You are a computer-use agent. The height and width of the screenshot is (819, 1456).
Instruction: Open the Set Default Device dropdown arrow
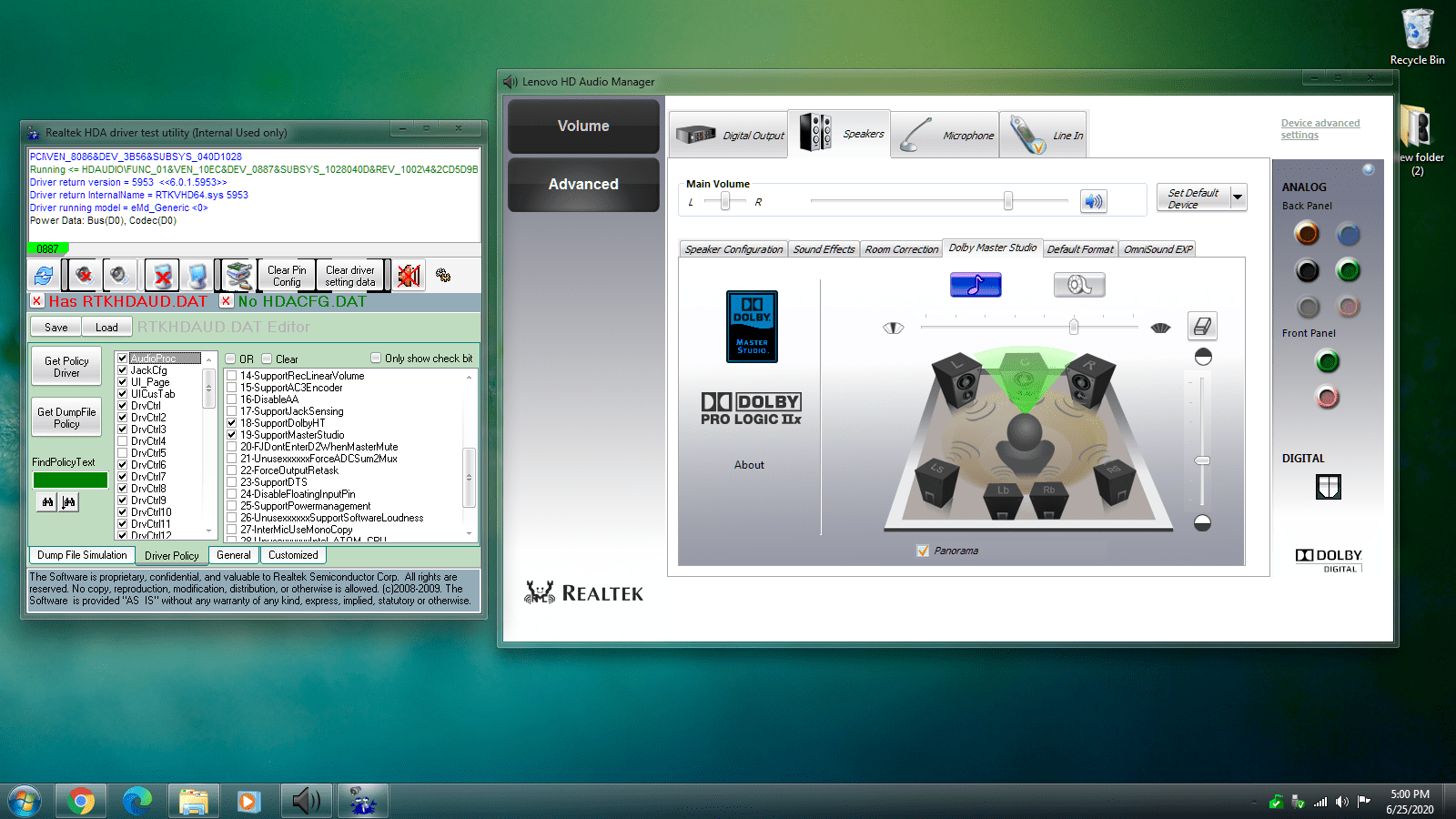click(x=1238, y=197)
